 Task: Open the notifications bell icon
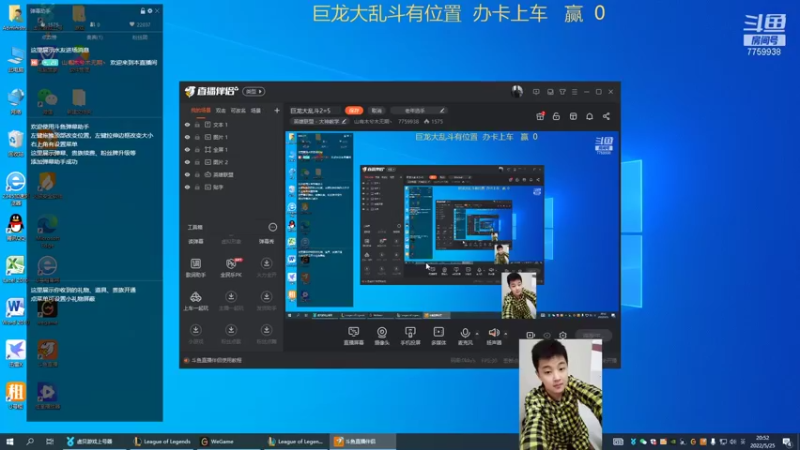tap(589, 116)
